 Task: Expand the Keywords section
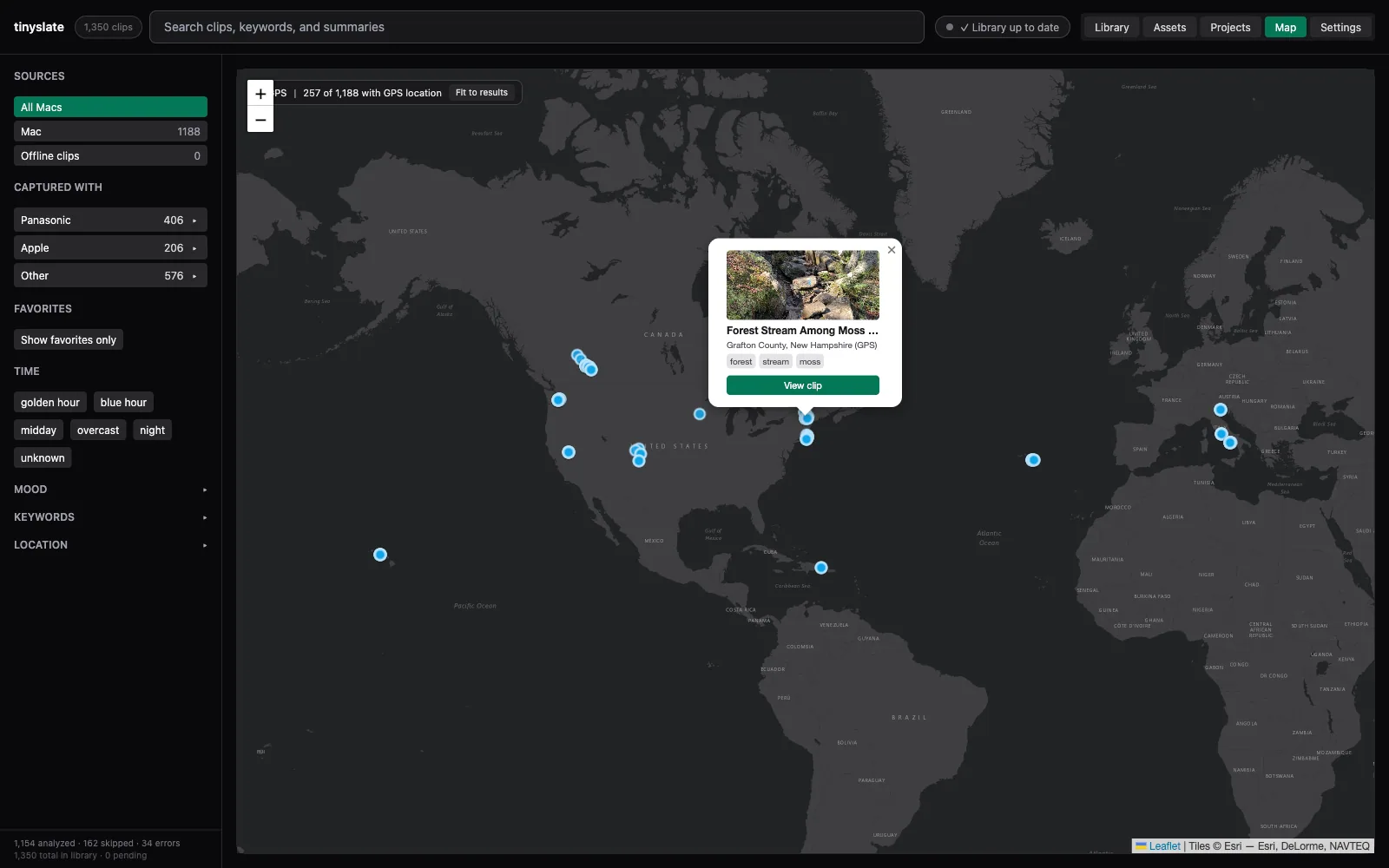tap(110, 516)
